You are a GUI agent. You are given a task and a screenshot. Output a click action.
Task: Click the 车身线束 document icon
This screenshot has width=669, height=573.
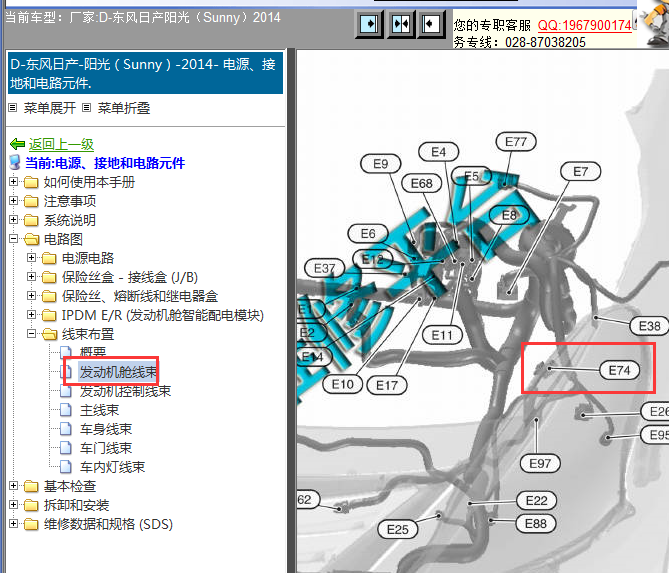click(66, 429)
